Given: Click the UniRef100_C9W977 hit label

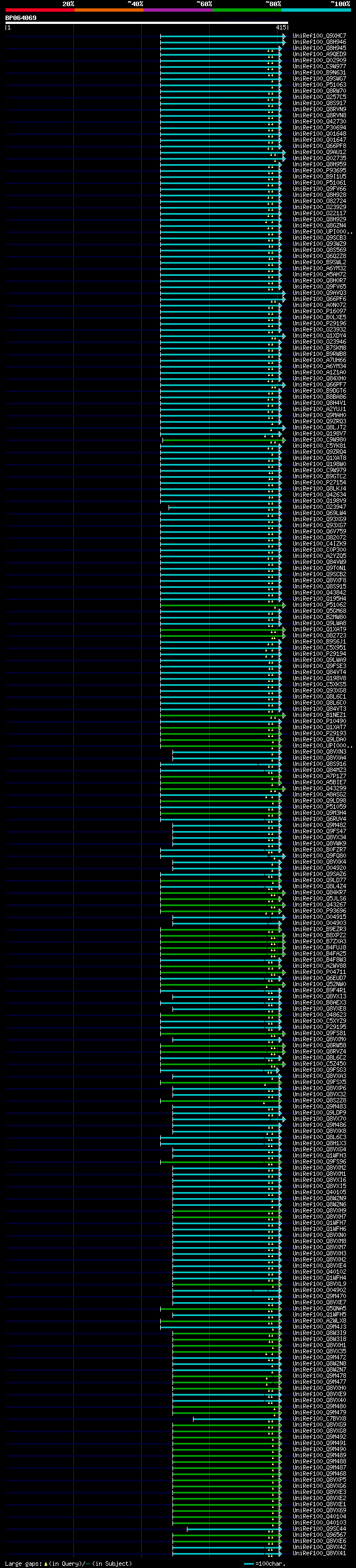Looking at the screenshot, I should [x=319, y=66].
